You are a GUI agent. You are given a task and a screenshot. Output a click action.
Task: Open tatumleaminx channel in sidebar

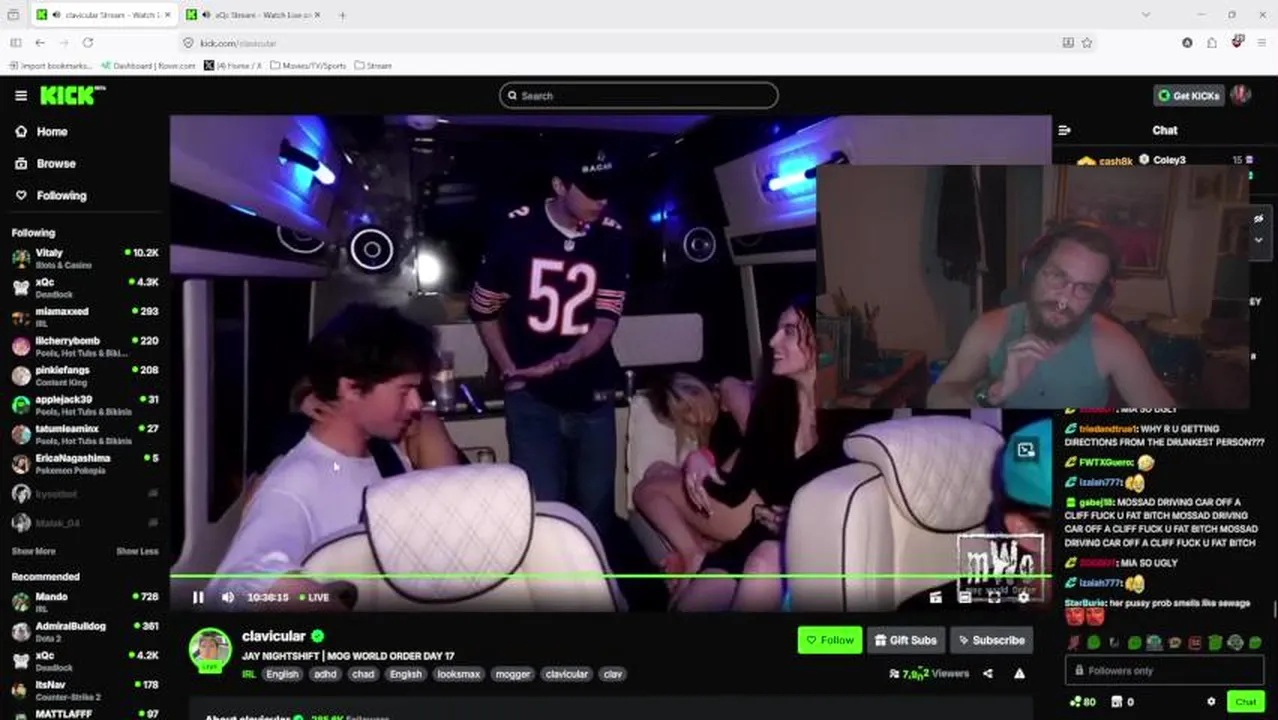pyautogui.click(x=85, y=434)
